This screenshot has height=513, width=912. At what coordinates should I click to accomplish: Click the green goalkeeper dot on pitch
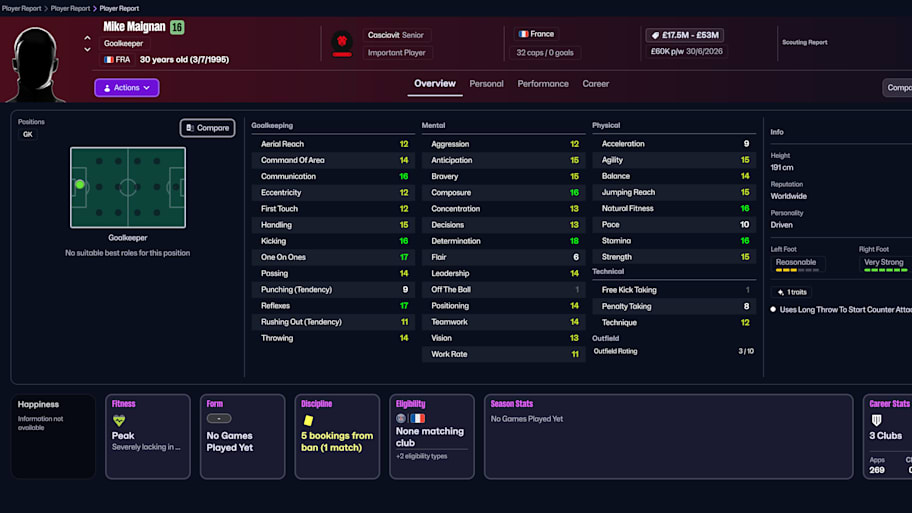click(x=80, y=184)
